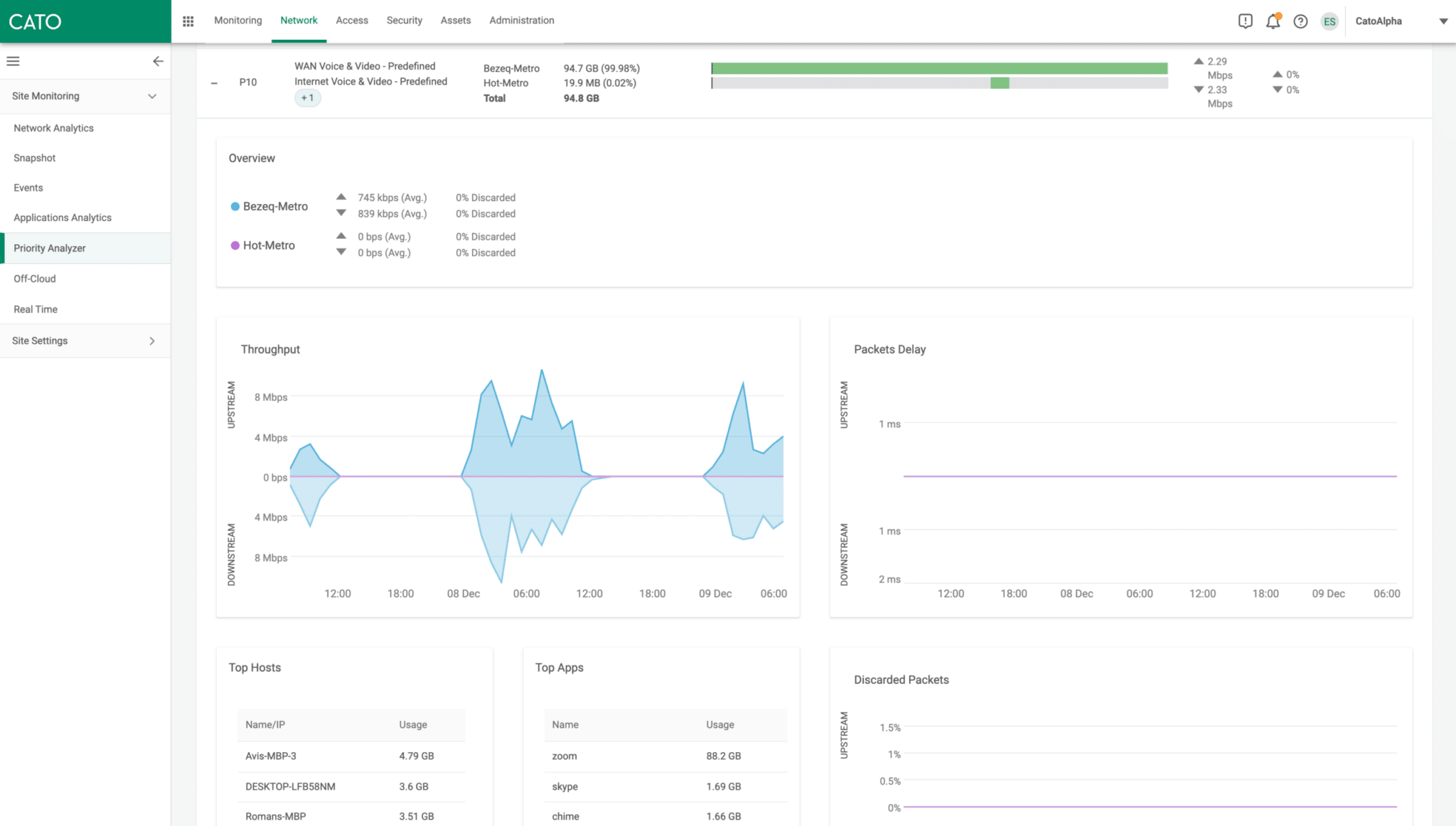The height and width of the screenshot is (826, 1456).
Task: Open Applications Analytics from the sidebar
Action: [63, 218]
